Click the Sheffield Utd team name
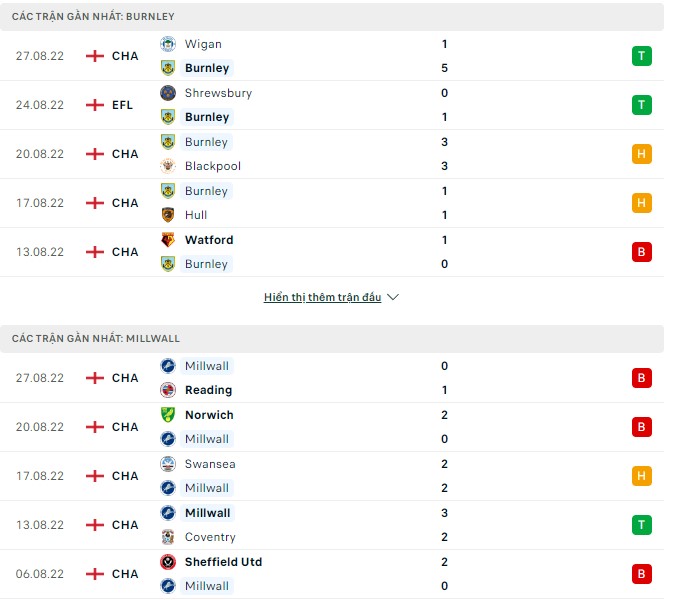 coord(223,562)
